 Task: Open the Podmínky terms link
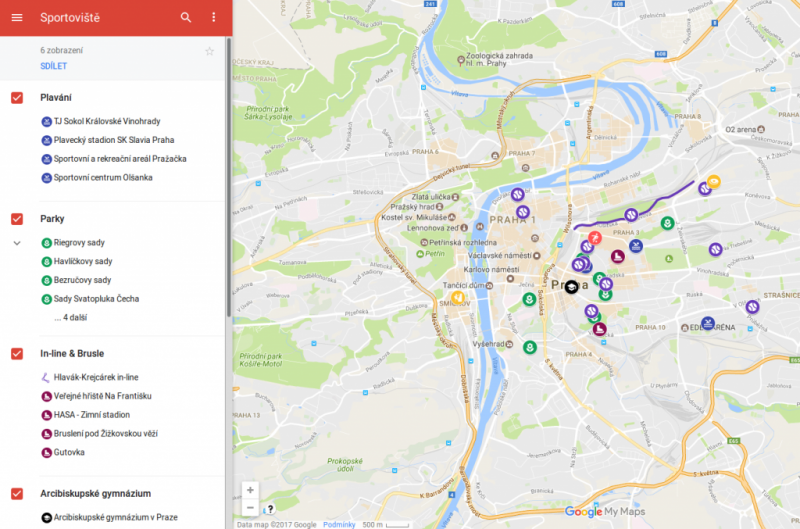[339, 524]
